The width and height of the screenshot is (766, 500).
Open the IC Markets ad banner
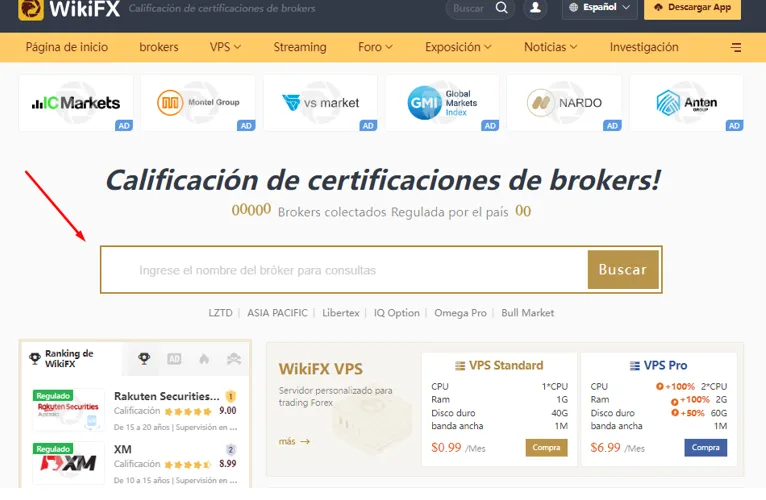pos(76,103)
